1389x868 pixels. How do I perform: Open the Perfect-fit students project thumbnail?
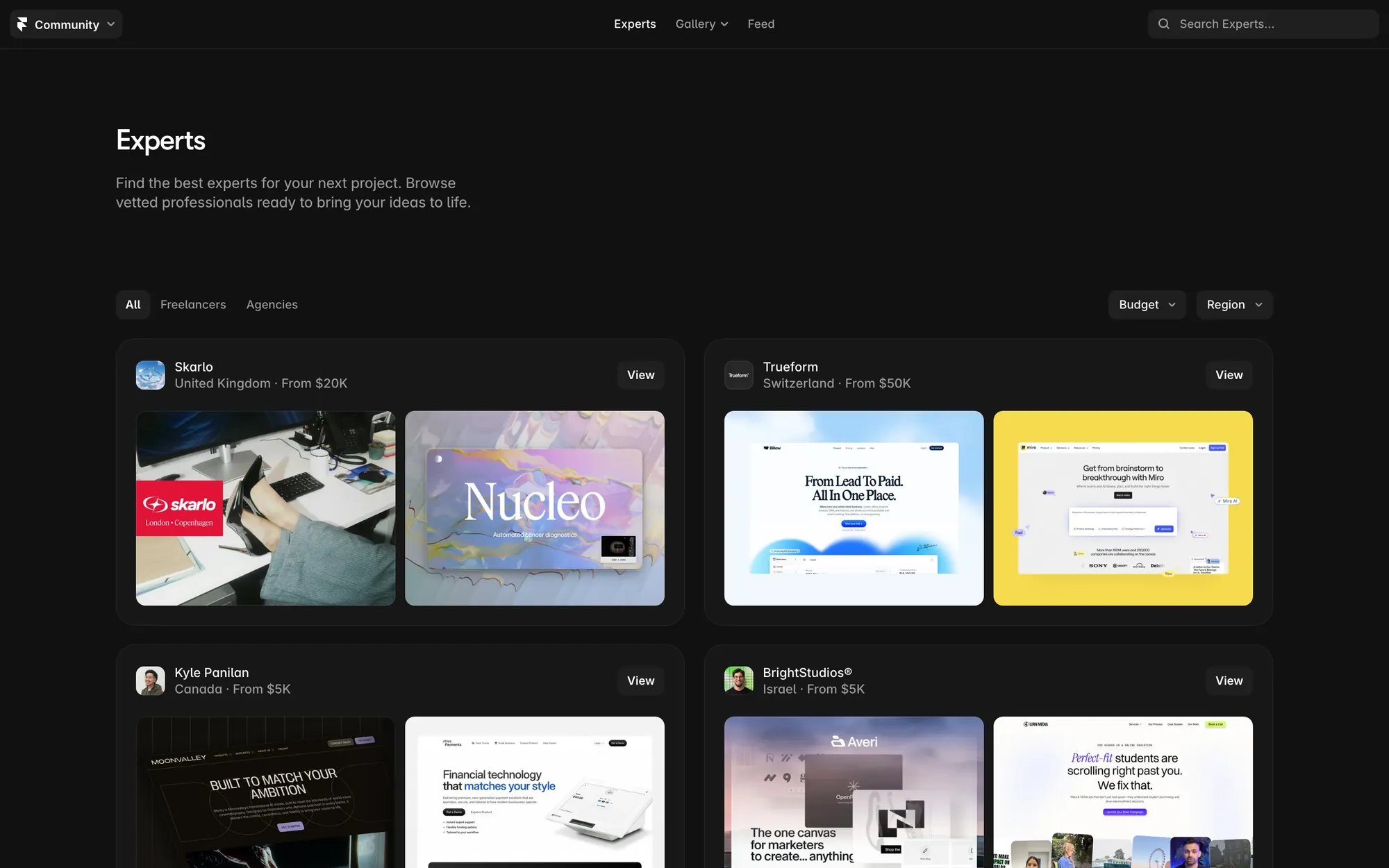click(x=1123, y=792)
